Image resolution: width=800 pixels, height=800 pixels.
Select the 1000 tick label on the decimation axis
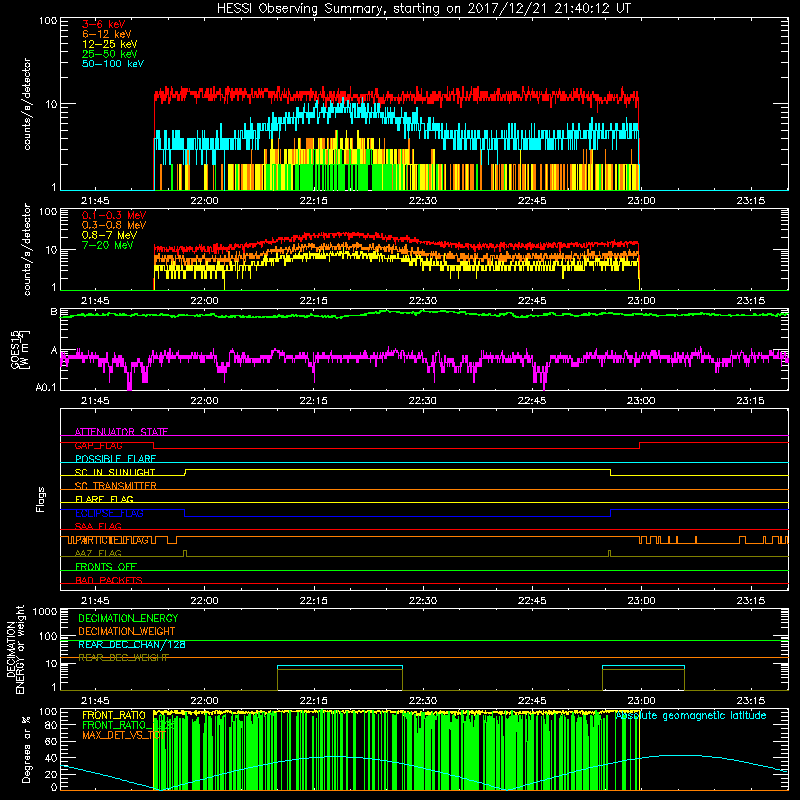coord(45,611)
